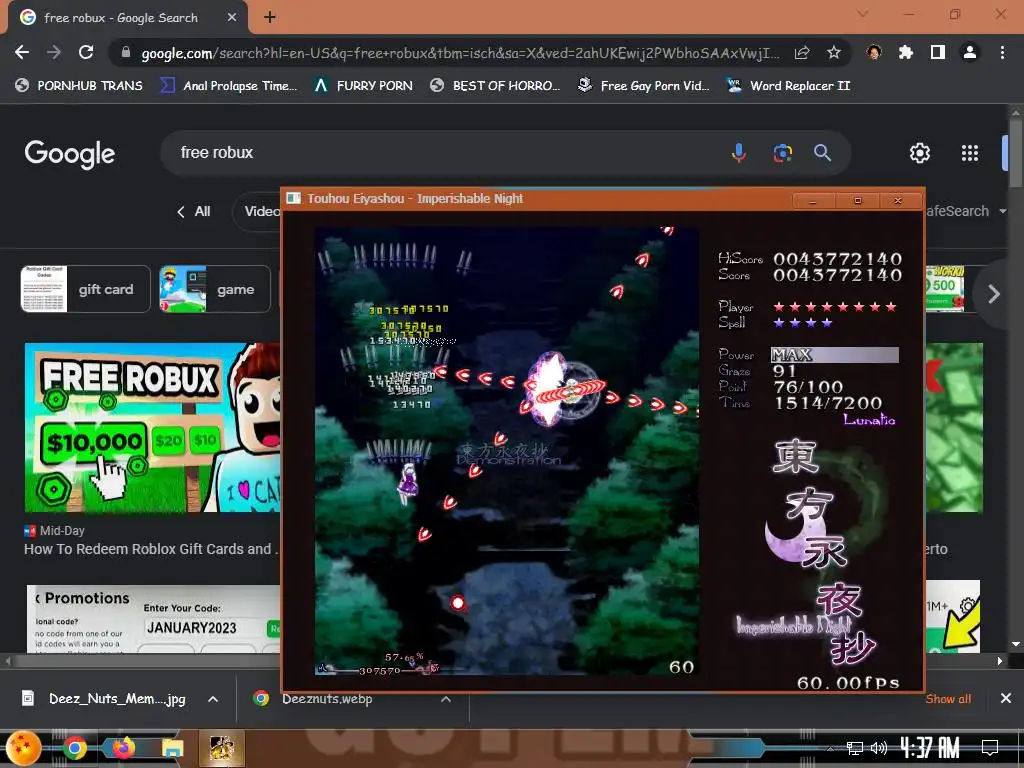
Task: Open Chrome from the taskbar
Action: coord(74,748)
